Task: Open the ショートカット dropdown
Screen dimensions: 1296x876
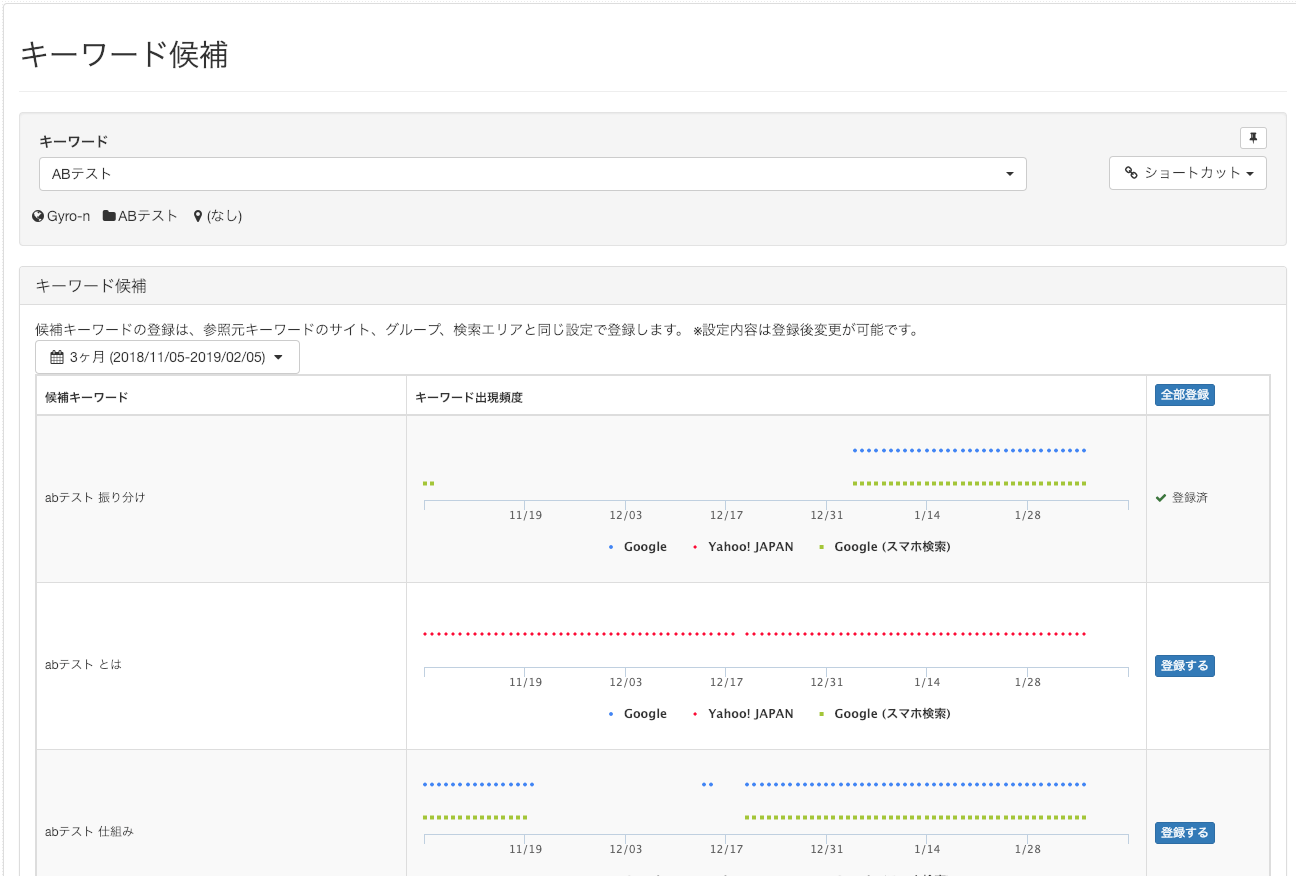Action: (x=1188, y=173)
